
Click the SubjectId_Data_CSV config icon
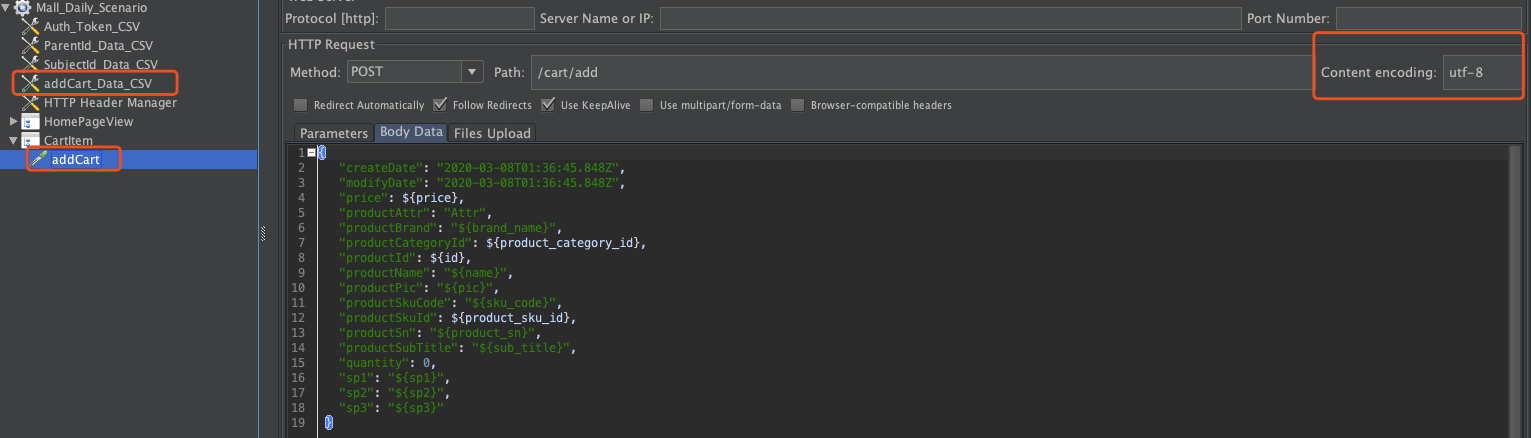click(x=30, y=65)
